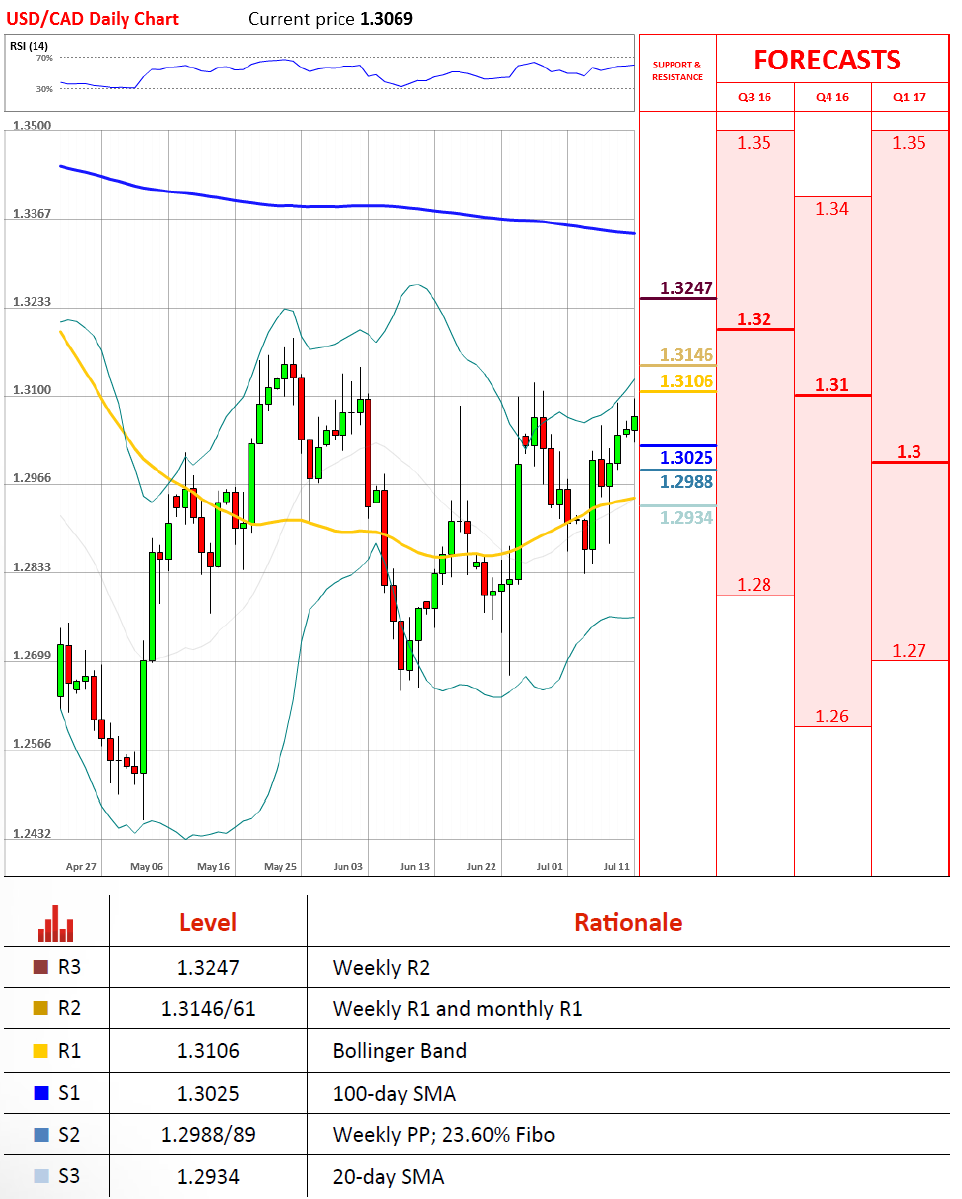Click the current price value 1.3069
Screen dimensions: 962x1199
point(386,19)
